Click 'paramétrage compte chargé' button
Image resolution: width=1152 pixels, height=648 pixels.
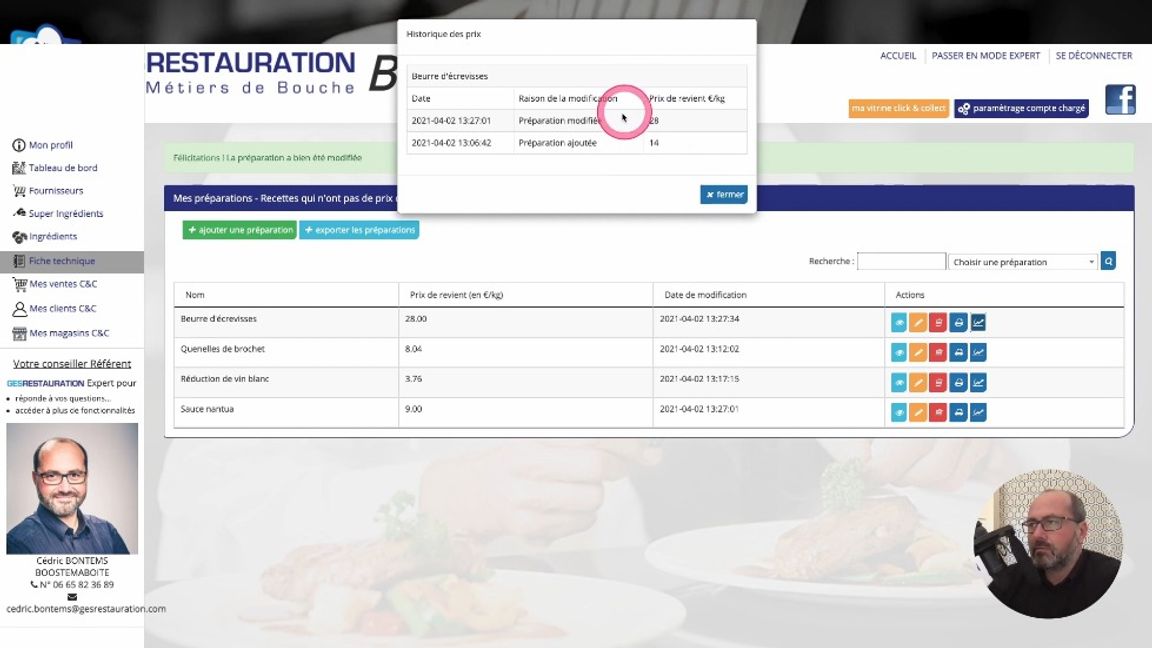click(x=1021, y=108)
